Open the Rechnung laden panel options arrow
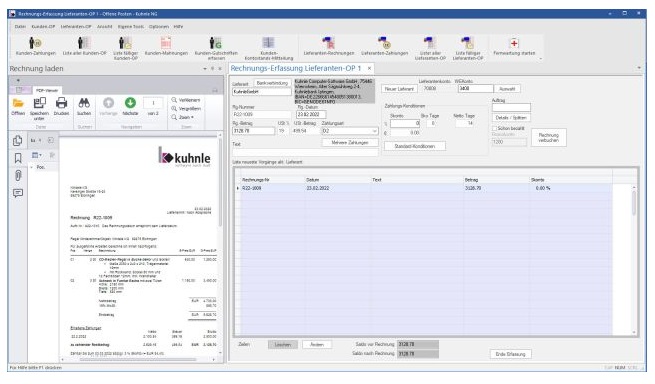 [x=205, y=69]
